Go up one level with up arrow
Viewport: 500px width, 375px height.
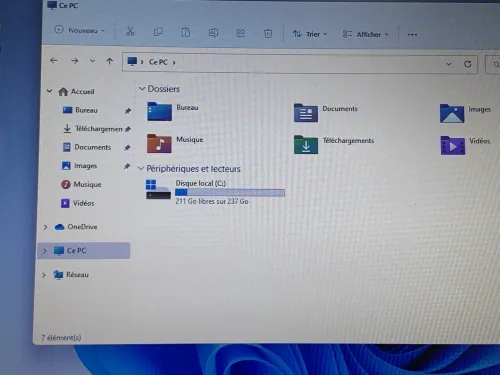pyautogui.click(x=110, y=61)
